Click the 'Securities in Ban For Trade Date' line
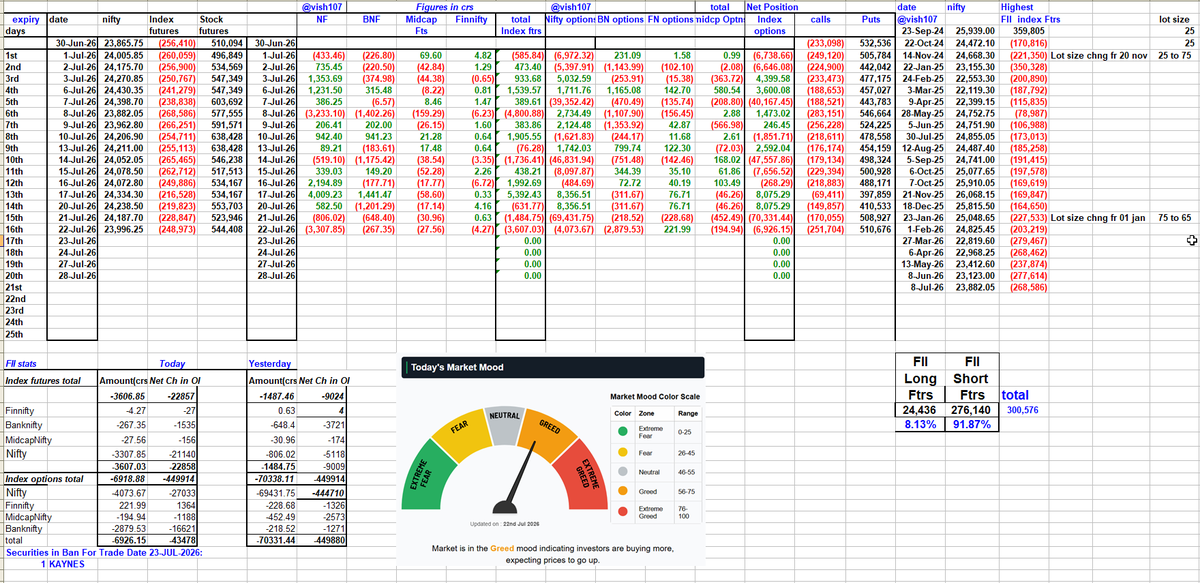1200x583 pixels. tap(102, 552)
